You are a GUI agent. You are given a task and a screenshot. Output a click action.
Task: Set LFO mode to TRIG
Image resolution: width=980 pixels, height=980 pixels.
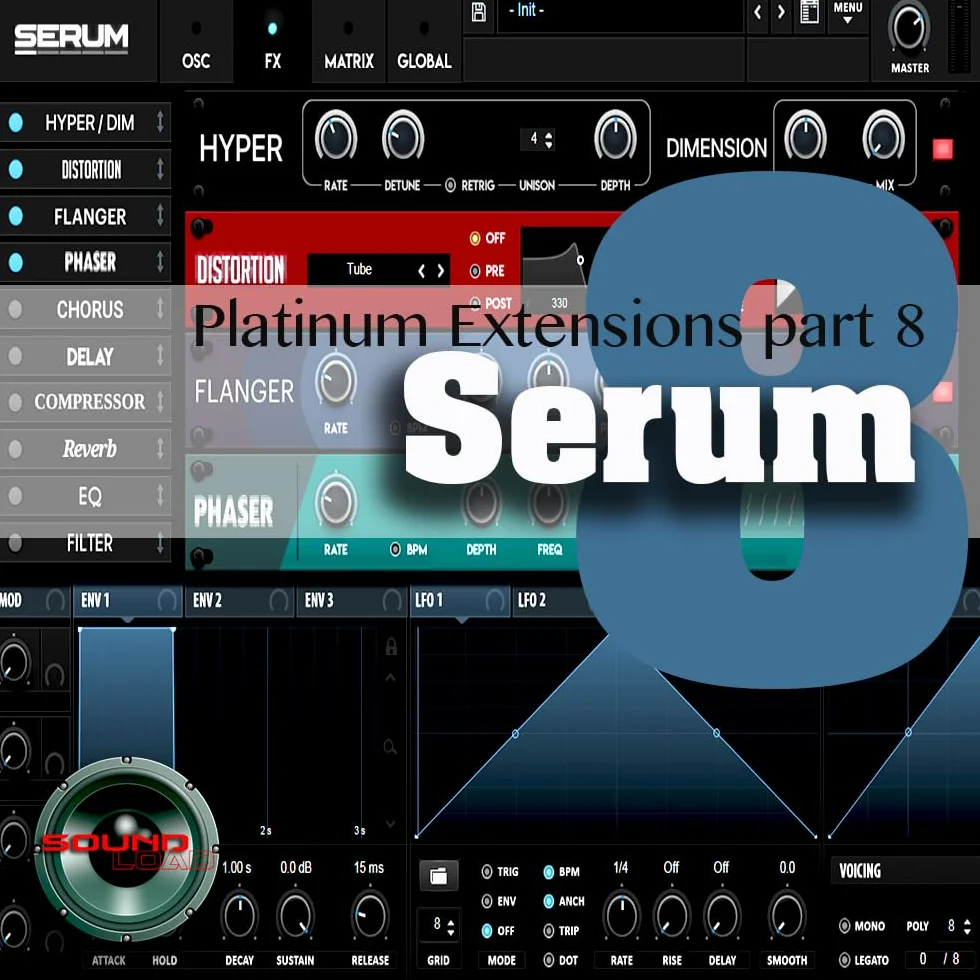(487, 871)
